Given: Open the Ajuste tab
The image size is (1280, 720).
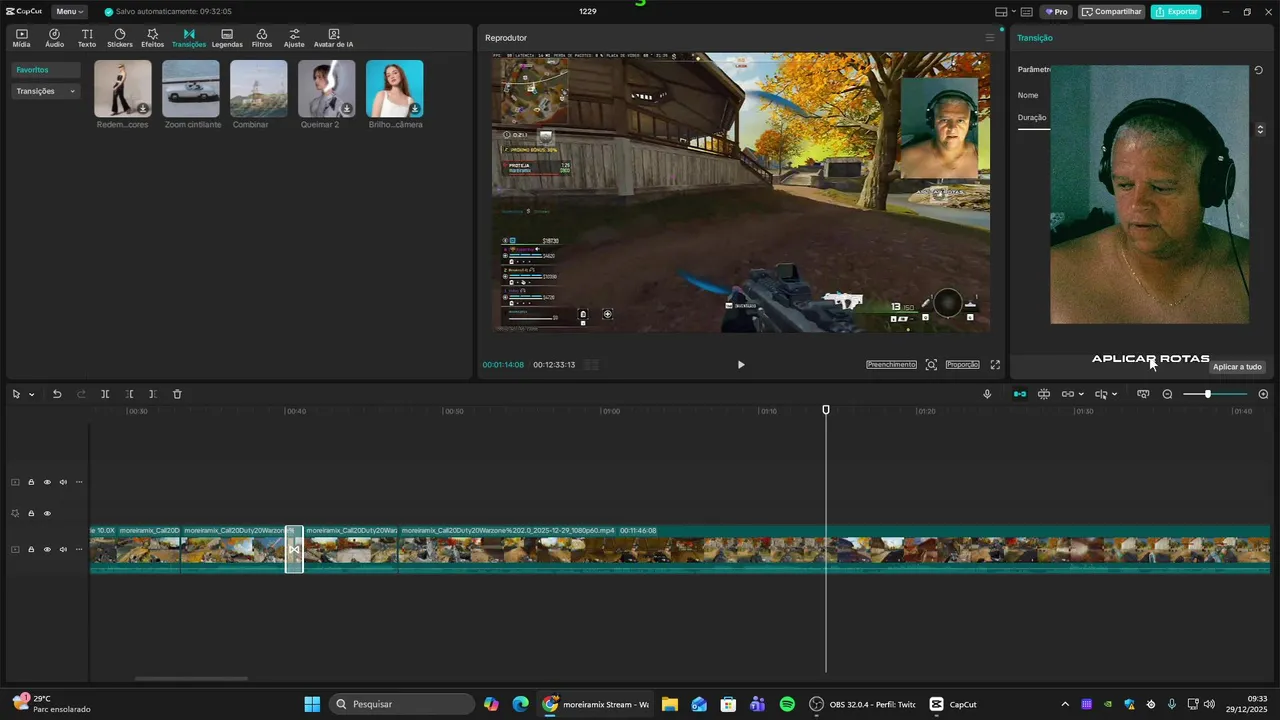Looking at the screenshot, I should 294,38.
